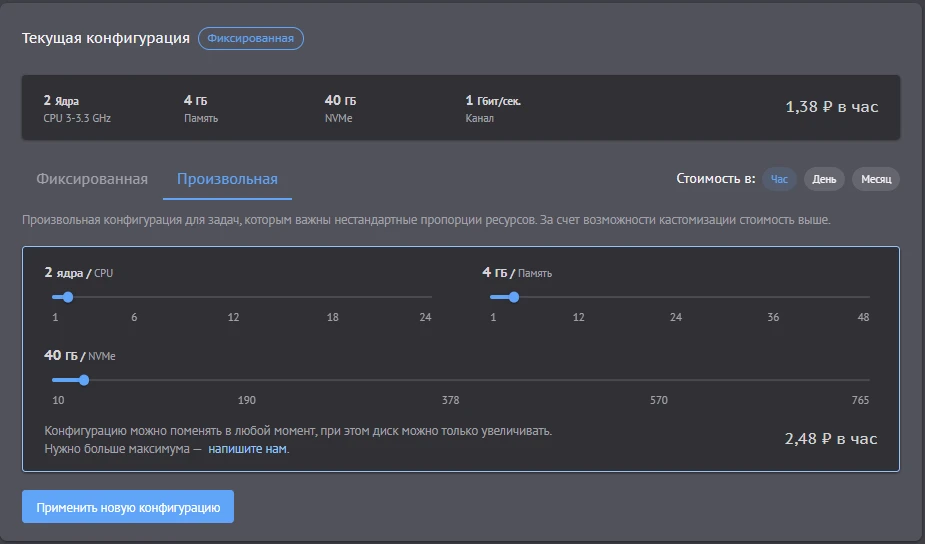Click the 36 mark on the memory scale
The width and height of the screenshot is (925, 544).
click(x=773, y=317)
